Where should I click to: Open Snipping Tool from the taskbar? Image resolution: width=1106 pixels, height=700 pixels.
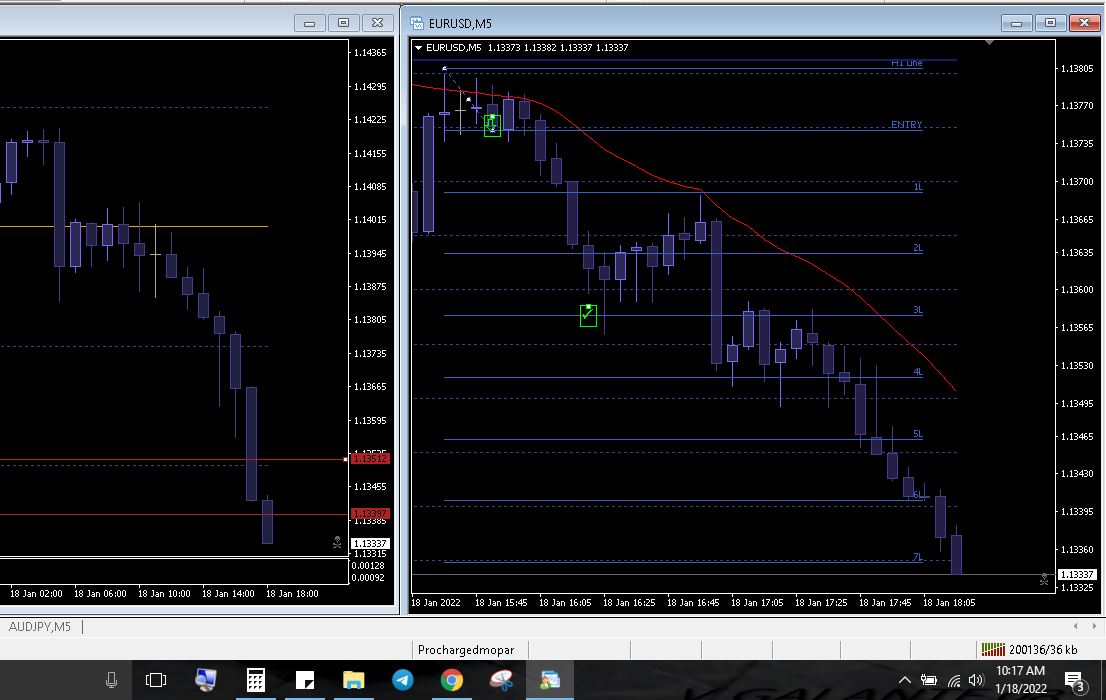click(501, 680)
